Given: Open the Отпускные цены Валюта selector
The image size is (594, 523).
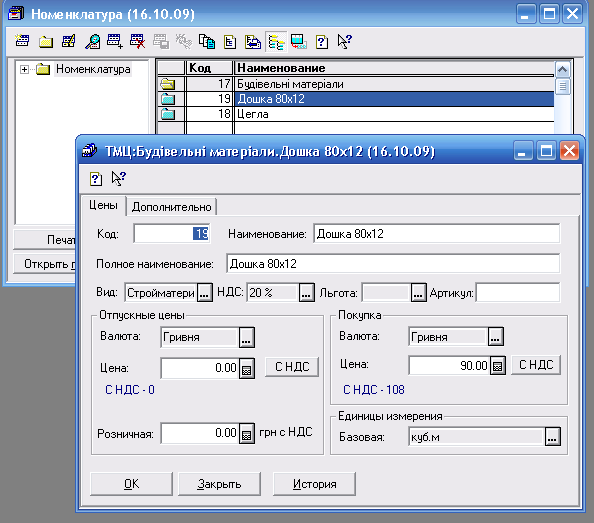Looking at the screenshot, I should tap(247, 337).
